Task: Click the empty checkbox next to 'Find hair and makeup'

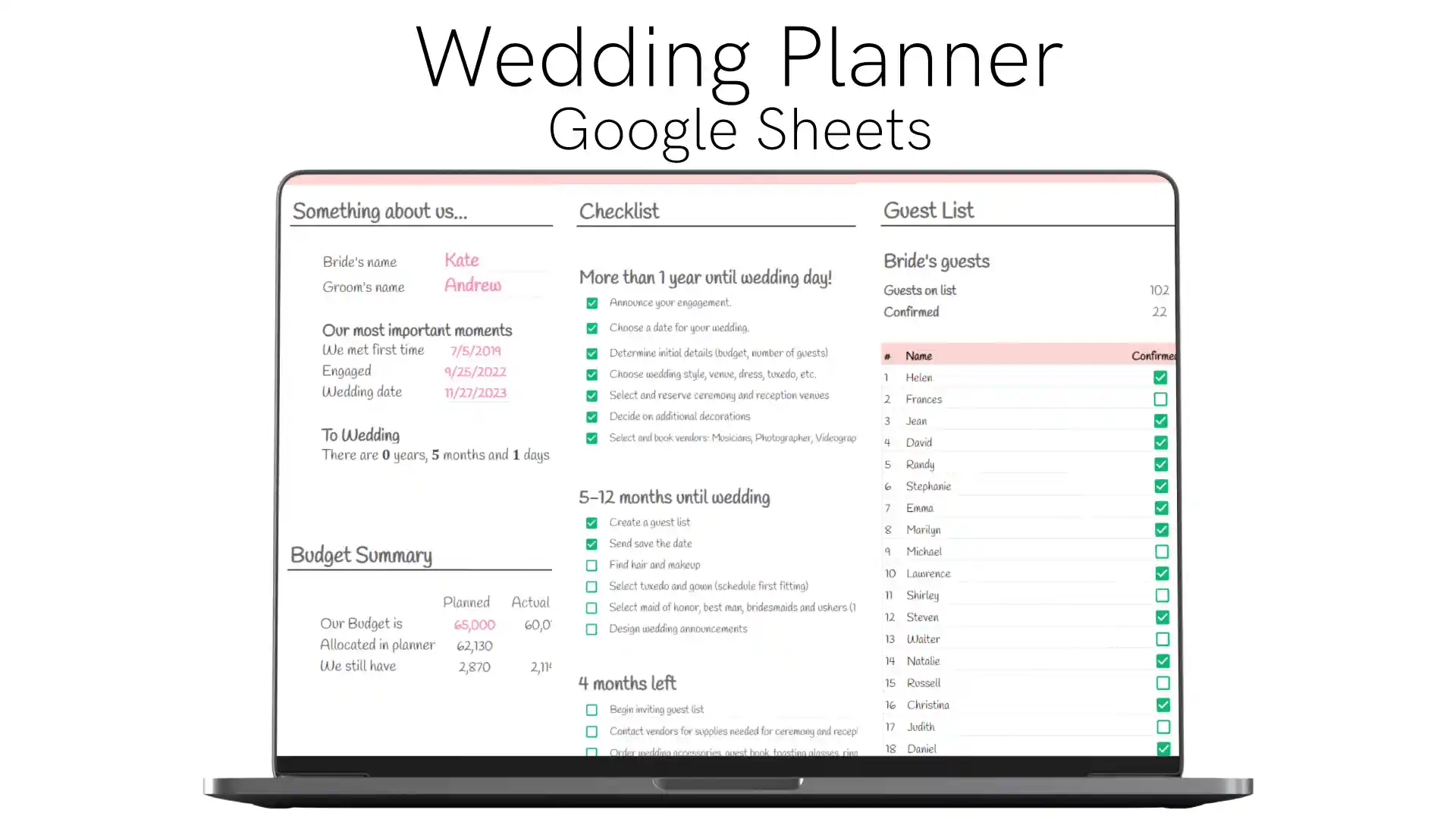Action: [x=591, y=564]
